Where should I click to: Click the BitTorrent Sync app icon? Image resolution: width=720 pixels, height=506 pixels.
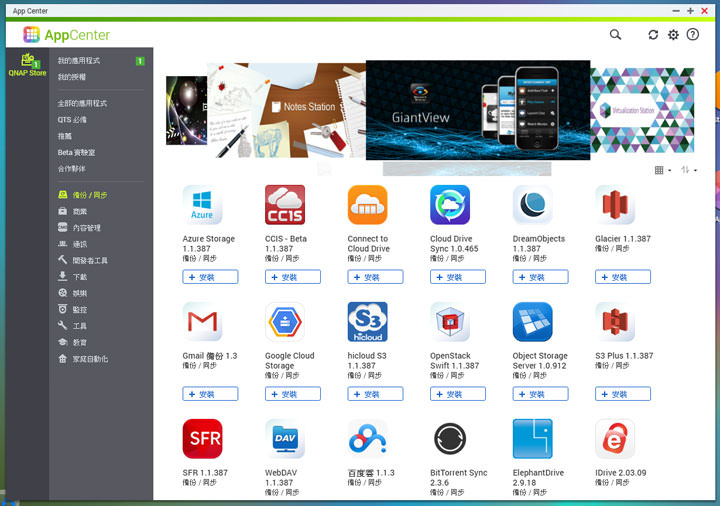click(x=450, y=439)
